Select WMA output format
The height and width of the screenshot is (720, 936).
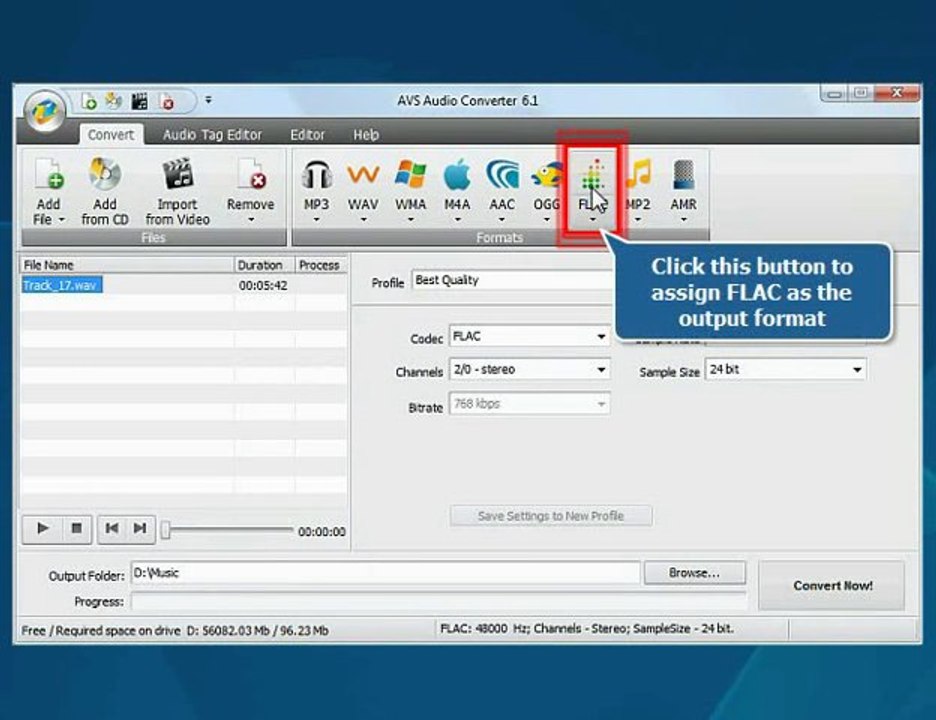tap(411, 191)
